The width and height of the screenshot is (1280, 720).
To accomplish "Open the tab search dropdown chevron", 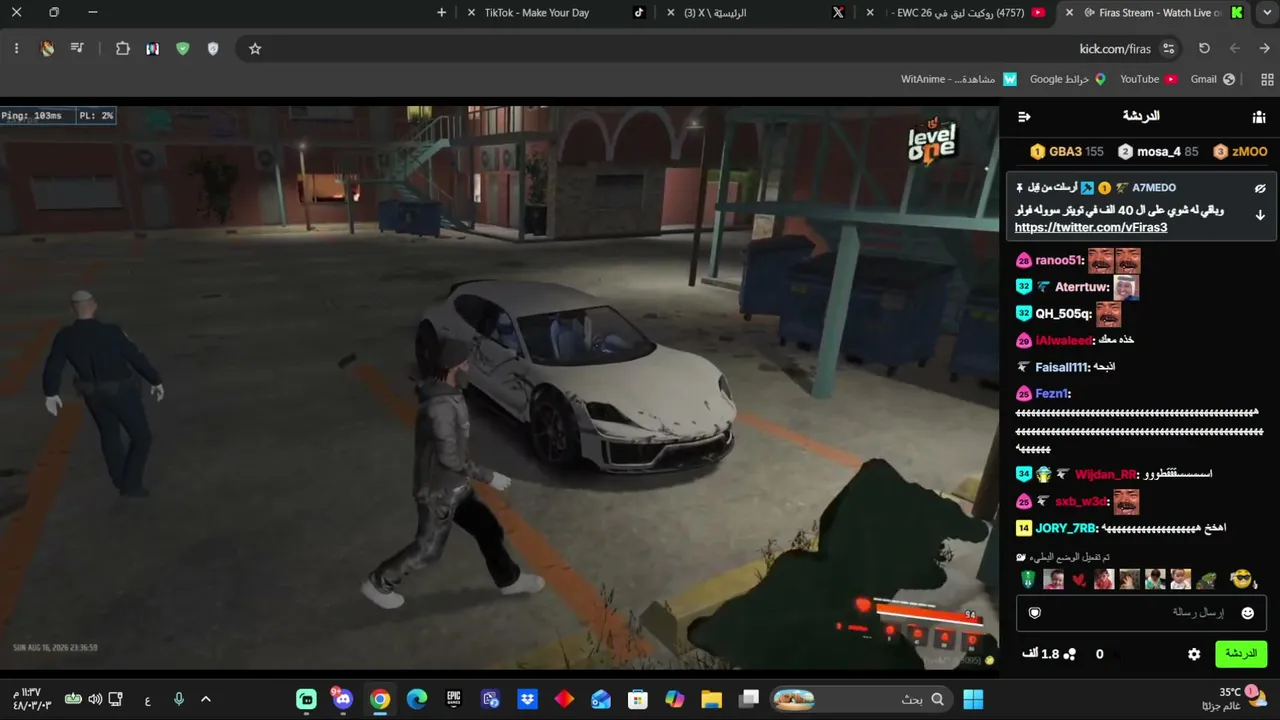I will (x=1265, y=13).
